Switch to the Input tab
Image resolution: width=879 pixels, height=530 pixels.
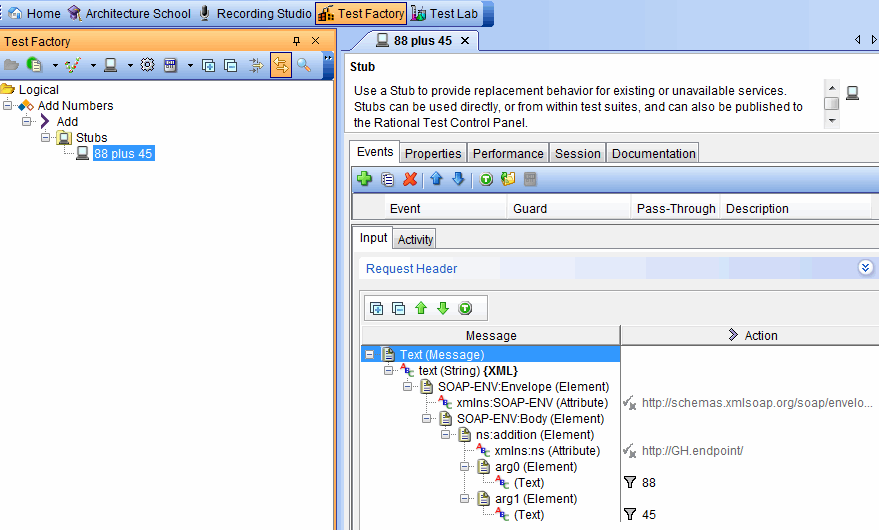pyautogui.click(x=373, y=238)
